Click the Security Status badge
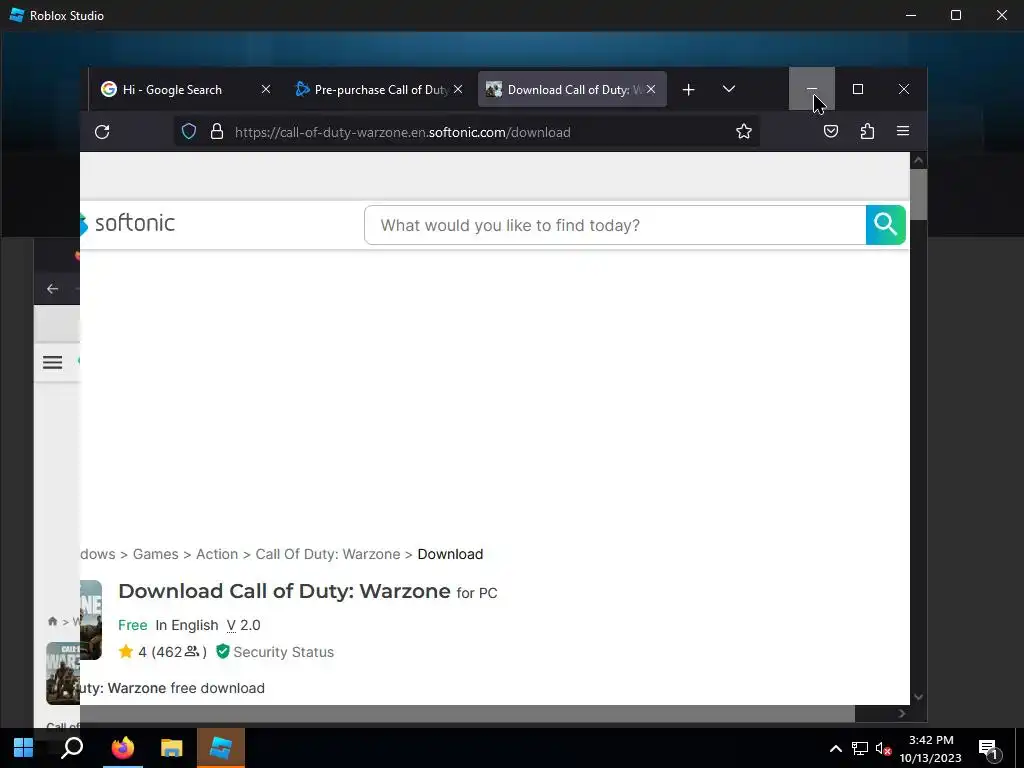 275,652
